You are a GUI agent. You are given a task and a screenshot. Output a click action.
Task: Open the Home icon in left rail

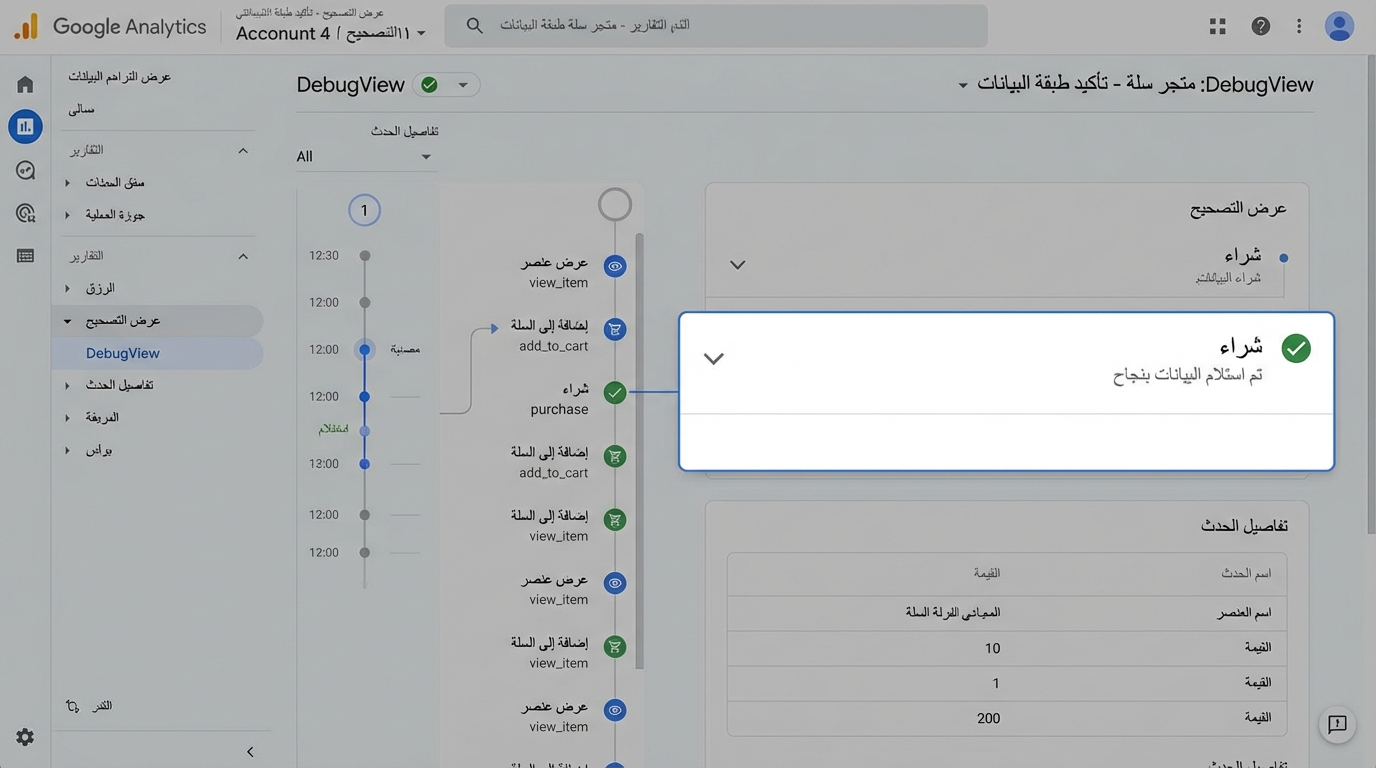click(x=25, y=85)
